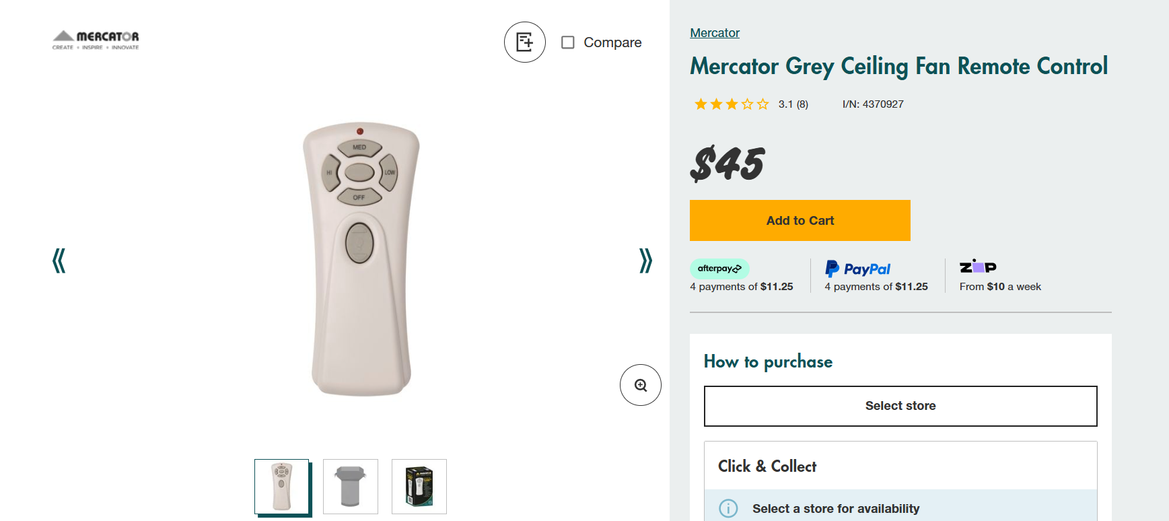Viewport: 1169px width, 521px height.
Task: Show next product image
Action: coord(645,261)
